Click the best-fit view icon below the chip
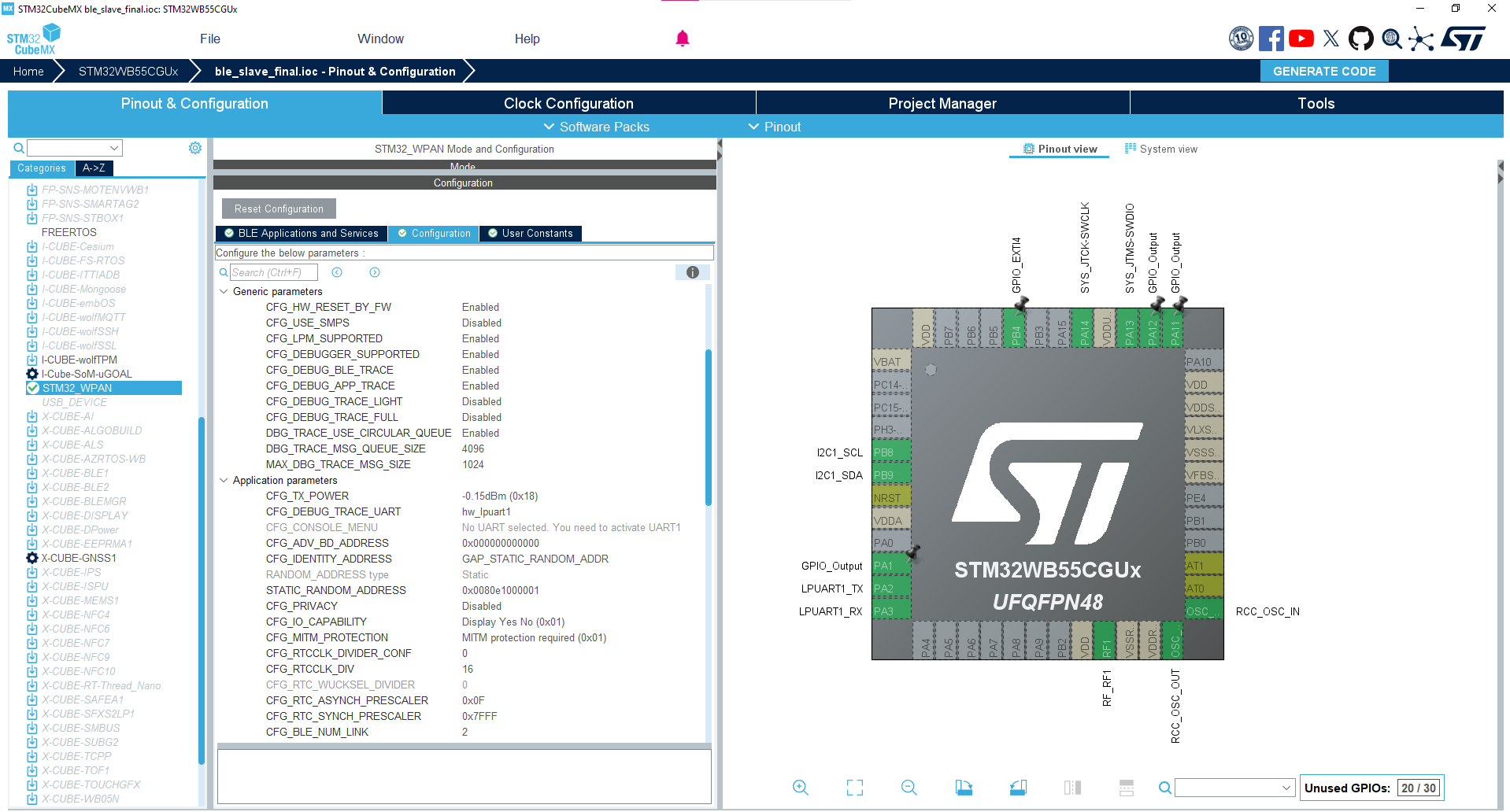1510x812 pixels. click(x=854, y=787)
